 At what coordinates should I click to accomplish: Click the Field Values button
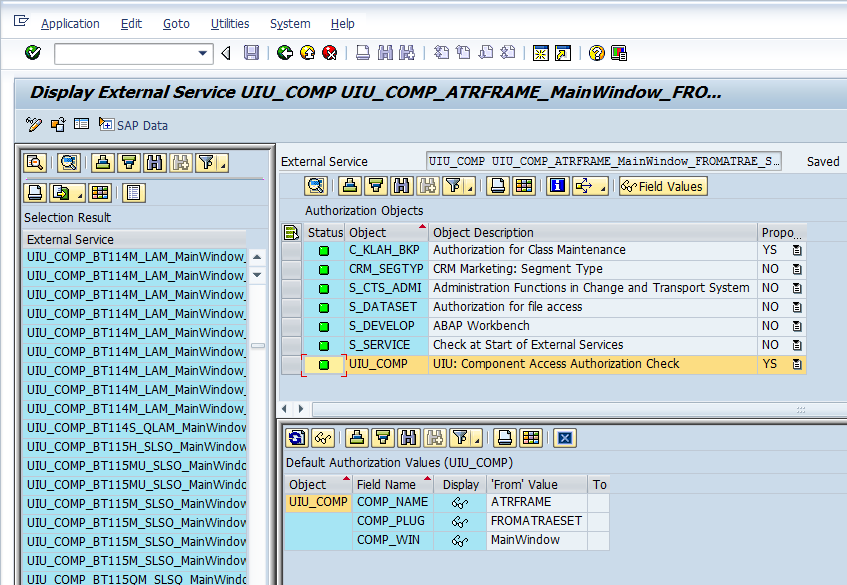coord(663,186)
